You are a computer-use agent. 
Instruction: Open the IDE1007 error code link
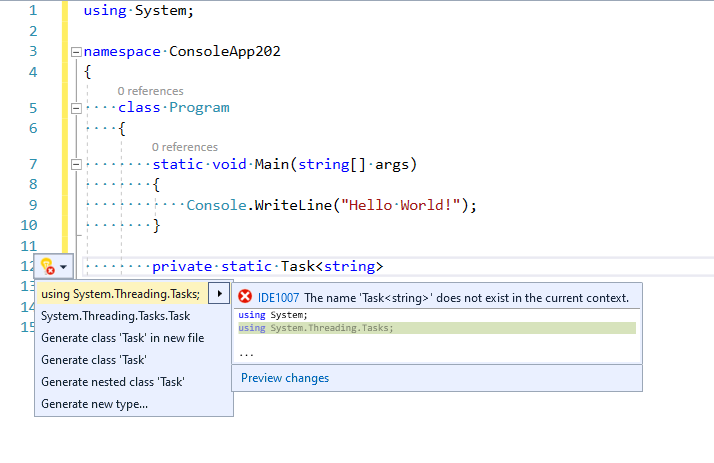tap(278, 298)
